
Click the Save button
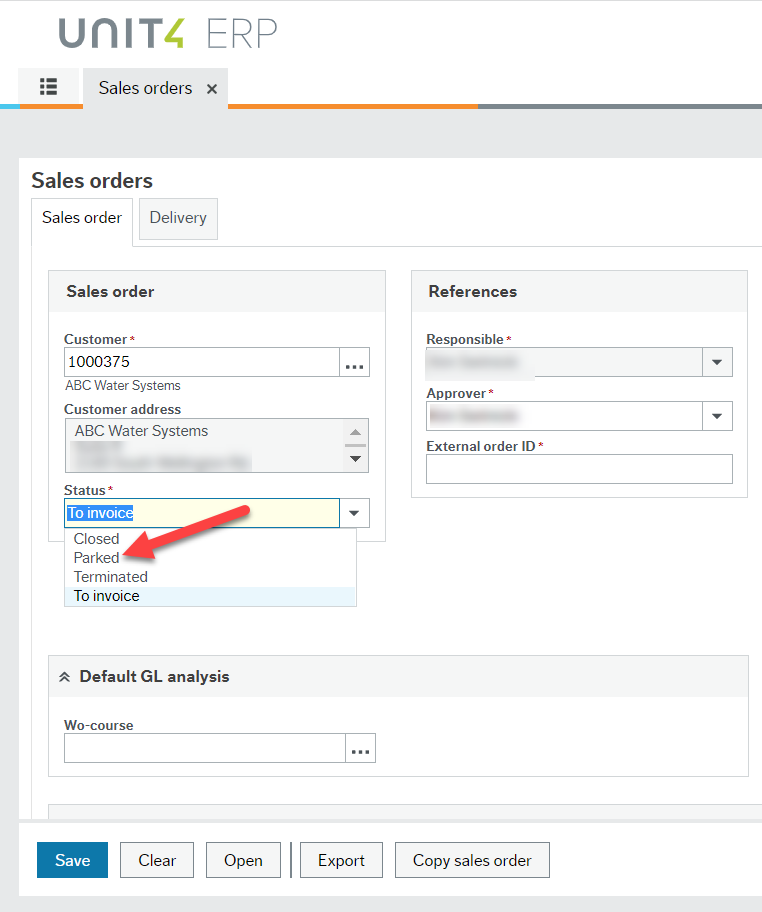tap(72, 860)
